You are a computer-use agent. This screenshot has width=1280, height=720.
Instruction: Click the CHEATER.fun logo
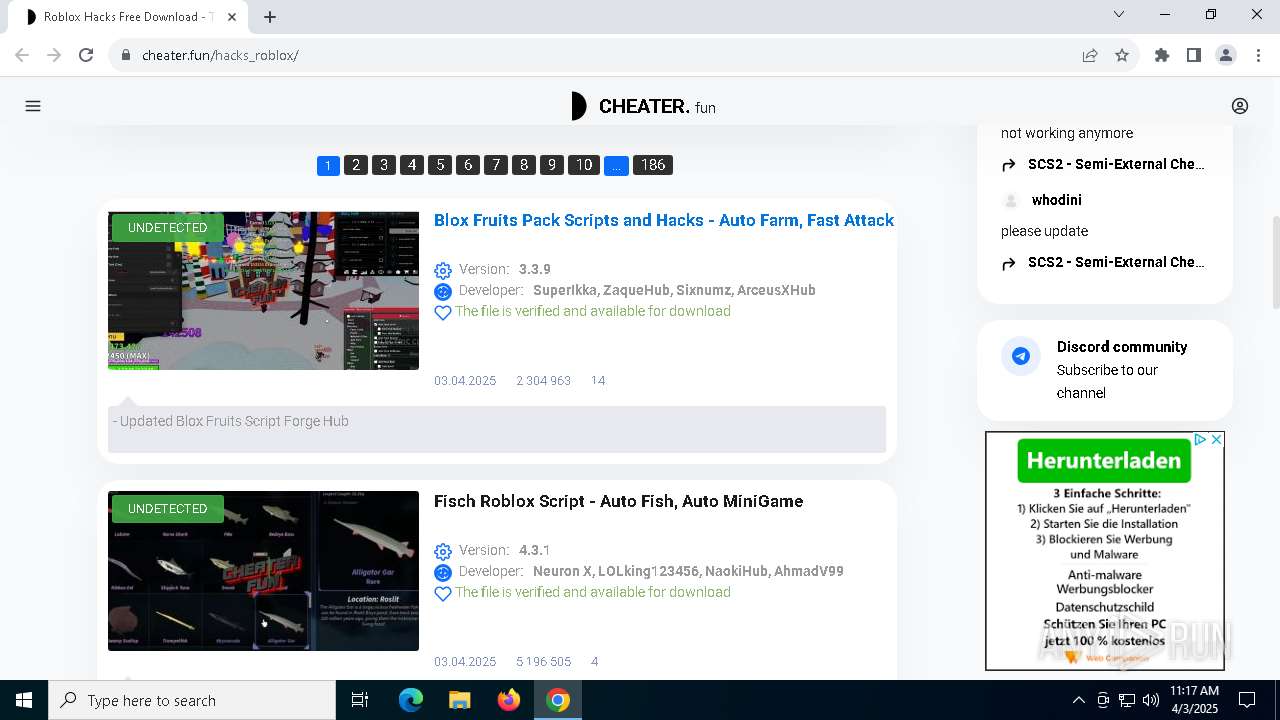(643, 106)
